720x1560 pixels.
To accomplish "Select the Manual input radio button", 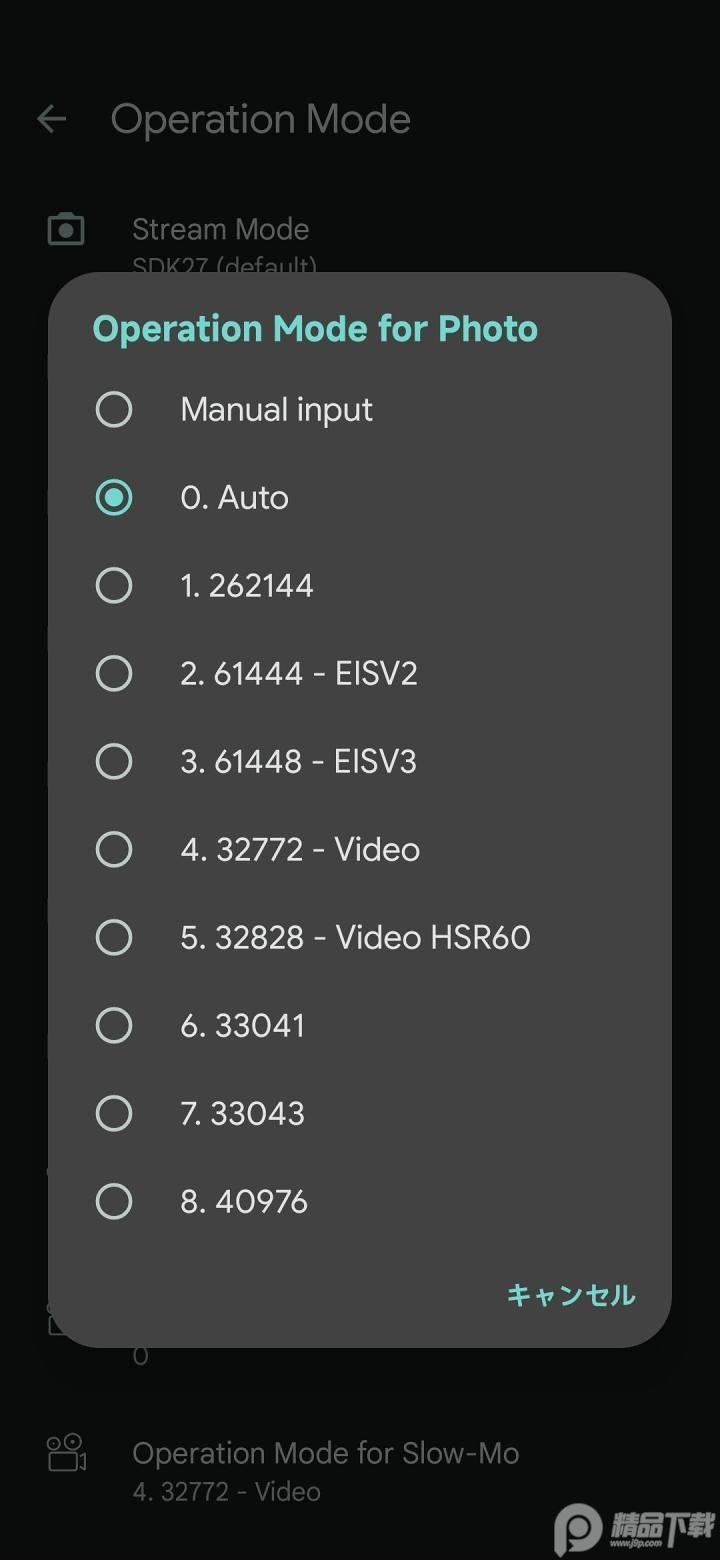I will [x=113, y=409].
